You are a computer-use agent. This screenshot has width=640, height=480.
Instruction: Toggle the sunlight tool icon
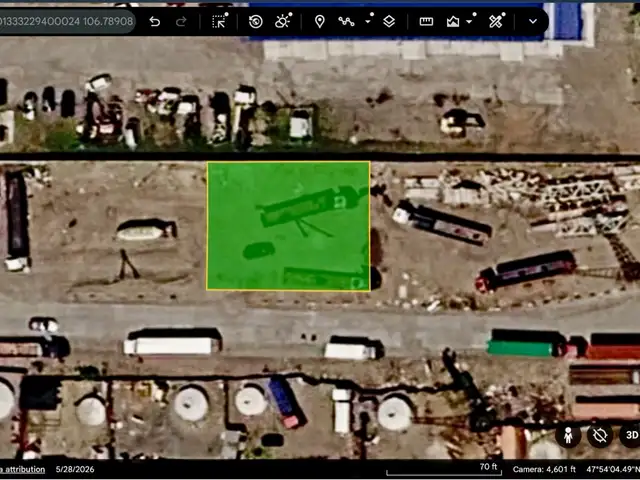283,21
